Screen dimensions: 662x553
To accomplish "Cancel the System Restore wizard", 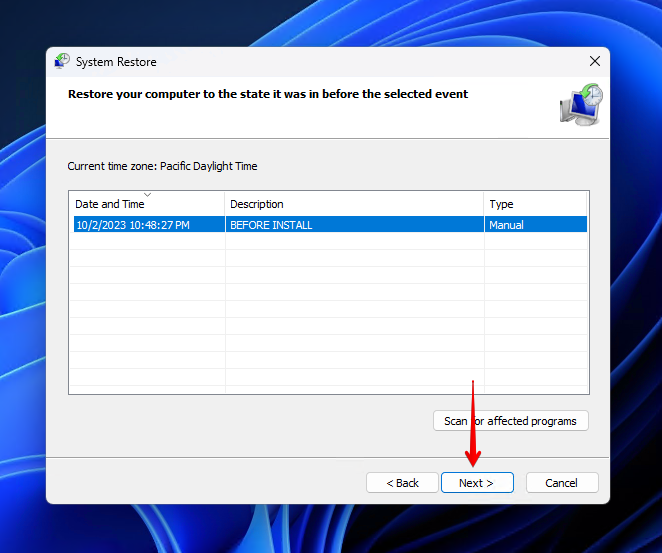I will (x=561, y=483).
